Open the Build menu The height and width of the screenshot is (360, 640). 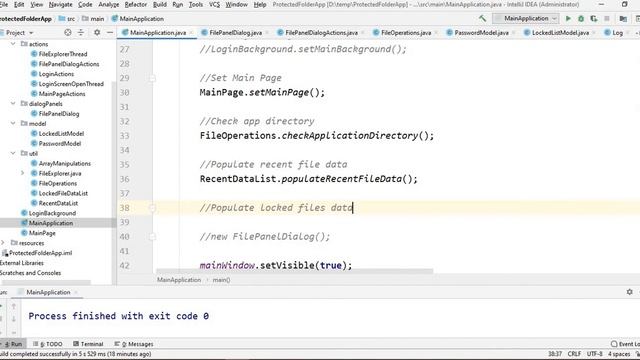pos(160,4)
